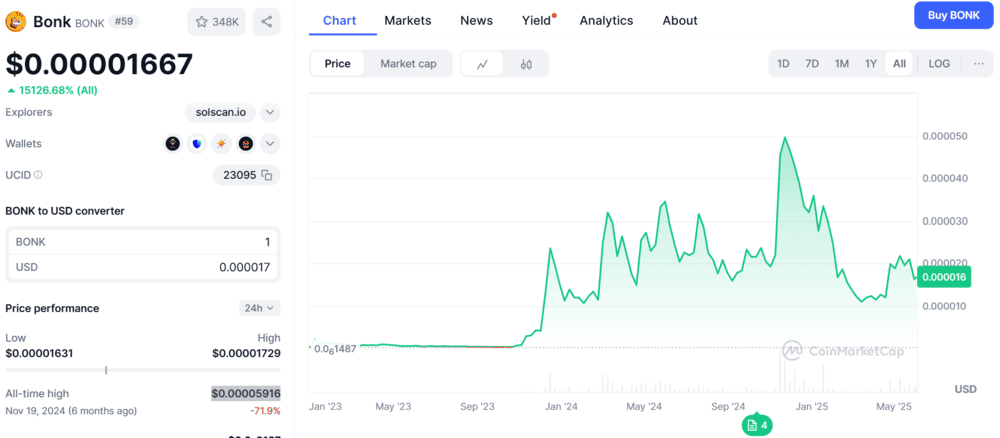Select the Price toggle
This screenshot has height=438, width=1000.
(337, 64)
